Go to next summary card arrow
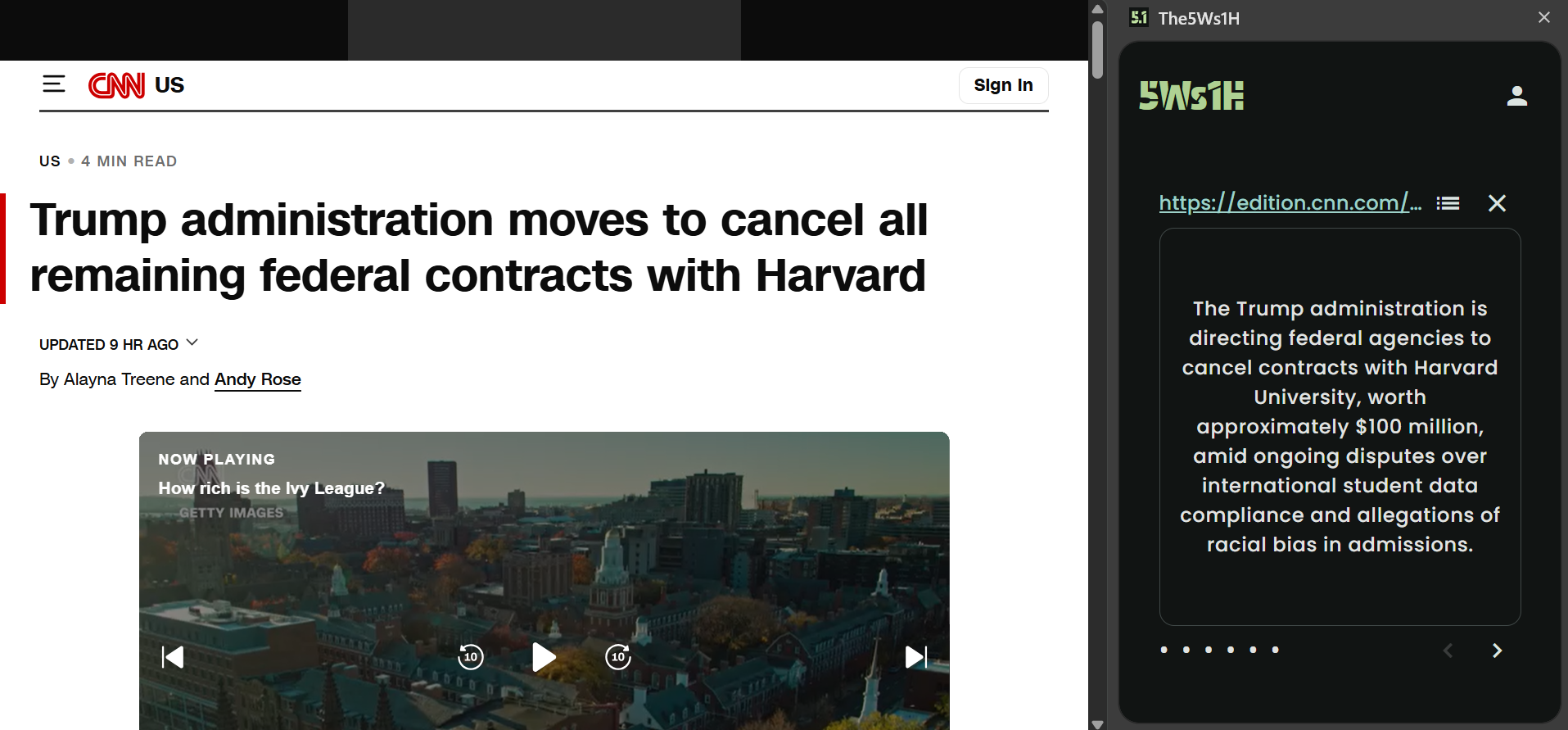Image resolution: width=1568 pixels, height=730 pixels. tap(1497, 651)
